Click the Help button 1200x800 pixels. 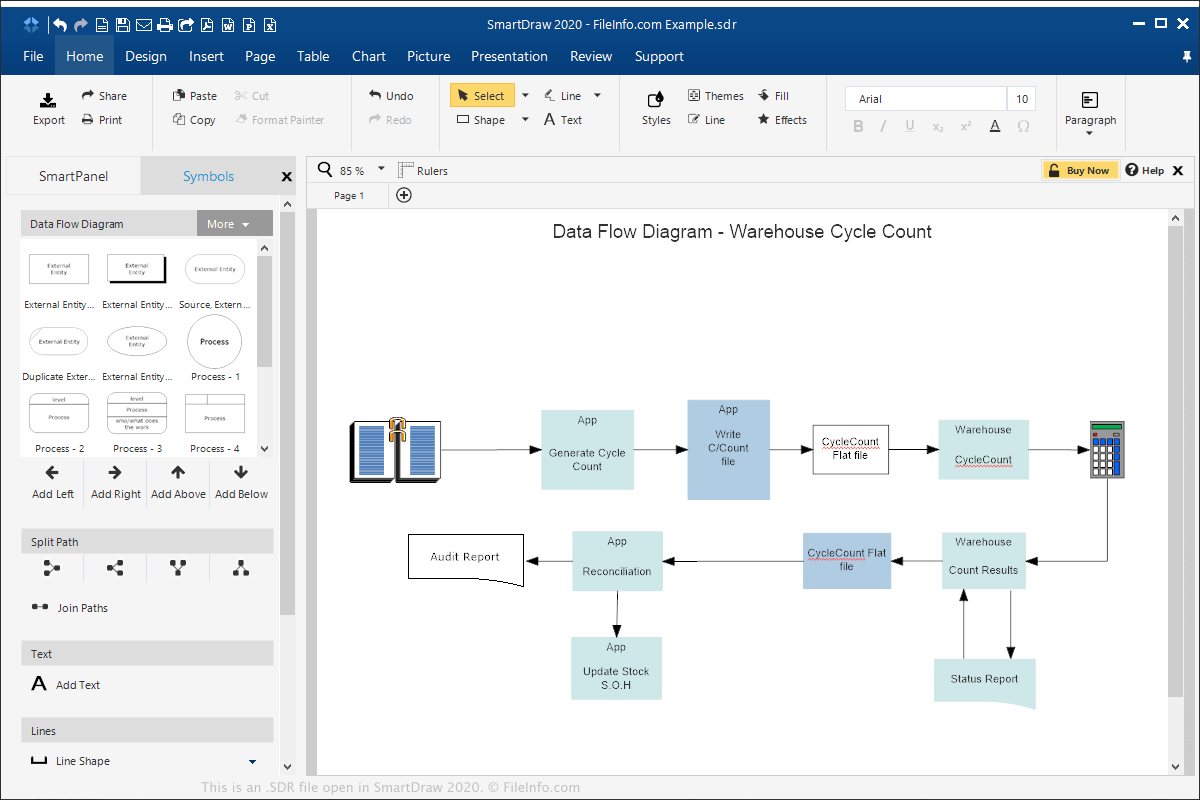coord(1145,170)
